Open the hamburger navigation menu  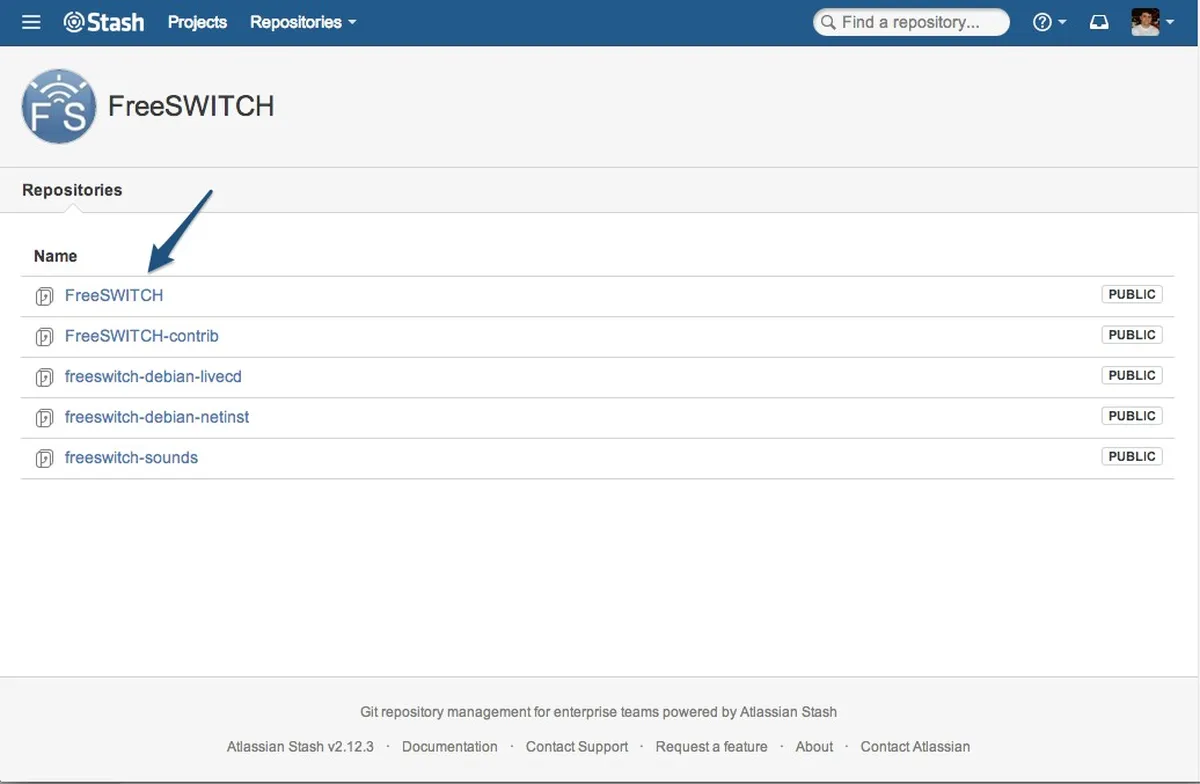[31, 22]
